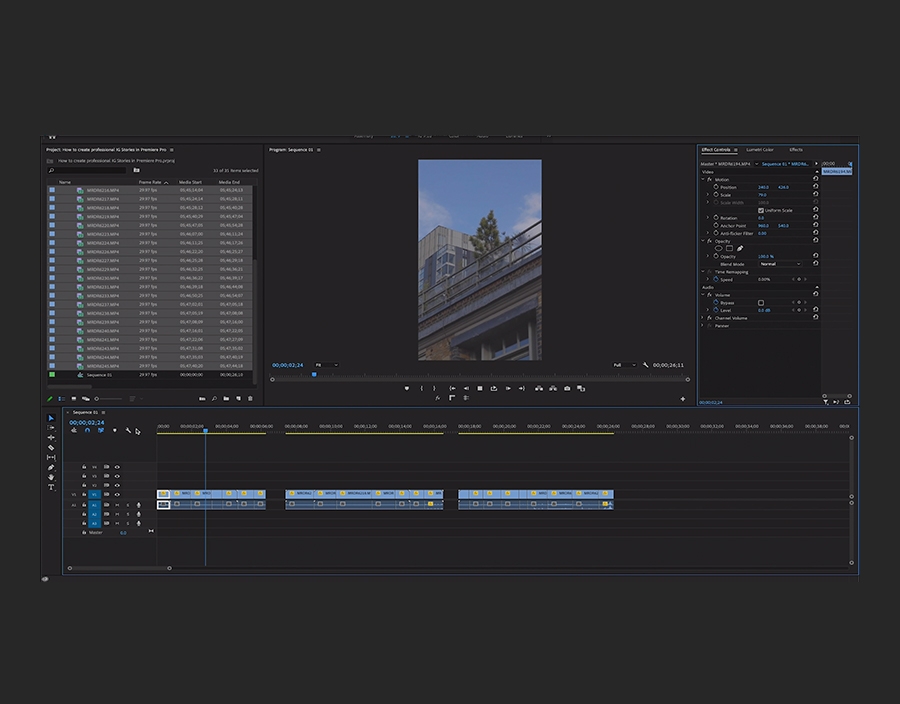Step forward one frame
The image size is (900, 704).
508,388
